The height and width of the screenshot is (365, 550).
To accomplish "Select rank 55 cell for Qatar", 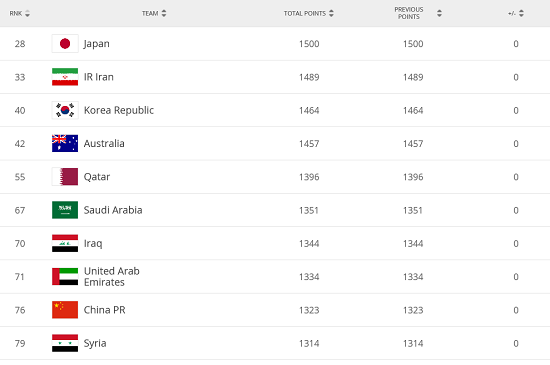I will pos(20,177).
